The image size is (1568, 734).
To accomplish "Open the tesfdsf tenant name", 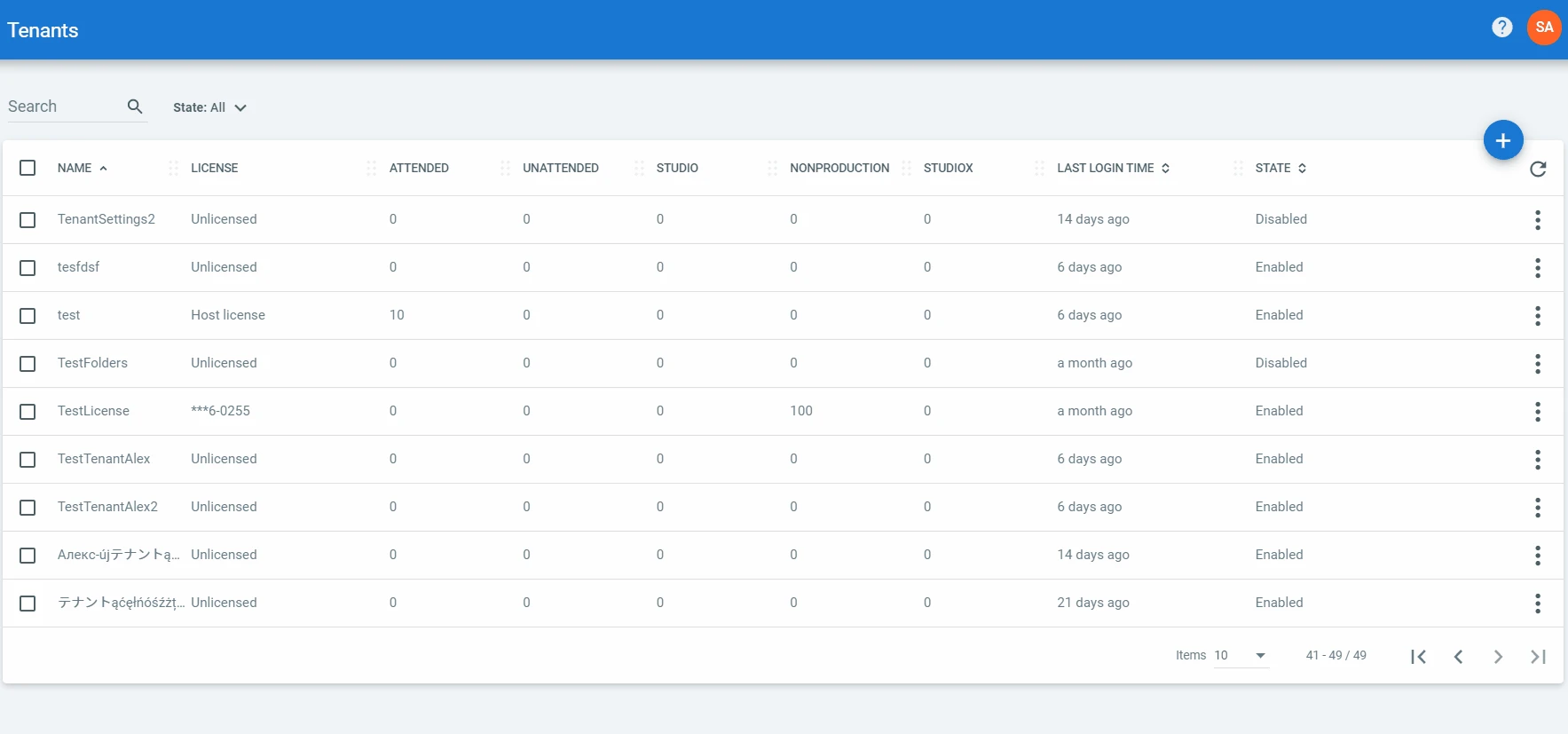I will [78, 267].
